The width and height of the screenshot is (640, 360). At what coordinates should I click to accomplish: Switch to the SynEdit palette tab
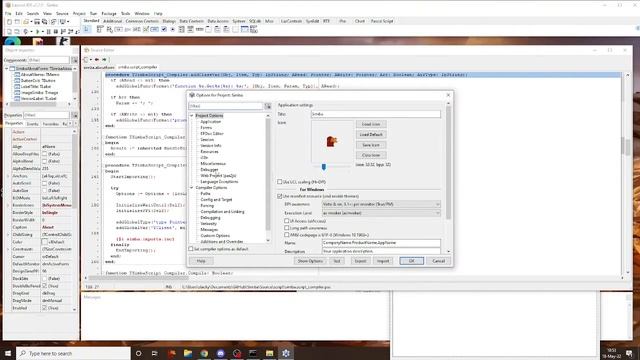point(312,21)
